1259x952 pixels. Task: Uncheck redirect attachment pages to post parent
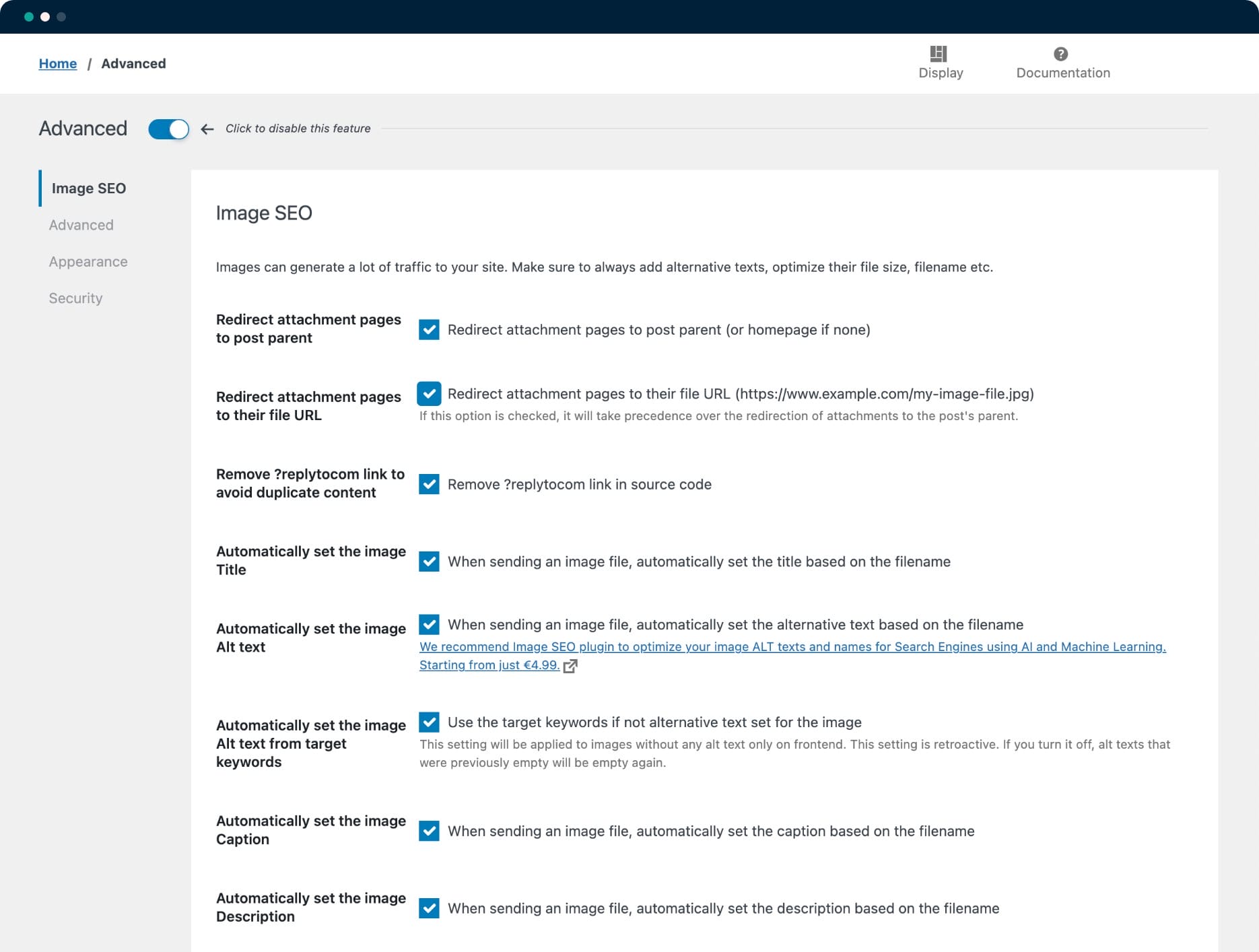pyautogui.click(x=429, y=330)
